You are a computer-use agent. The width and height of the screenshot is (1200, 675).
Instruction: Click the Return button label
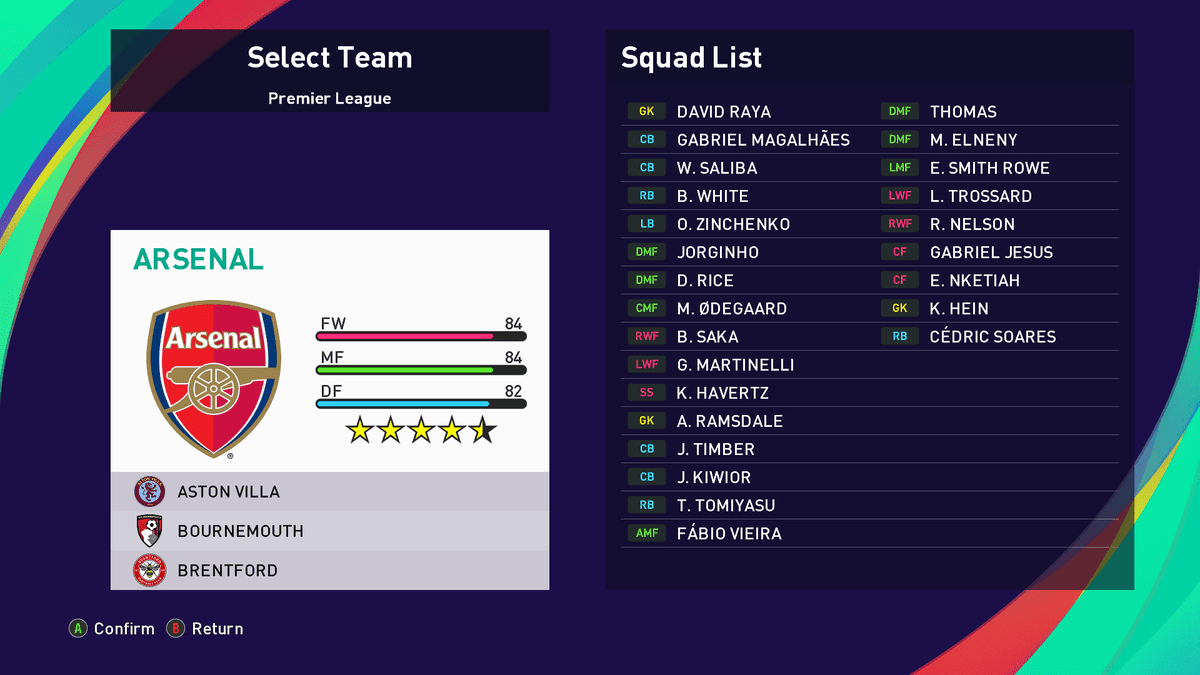(217, 629)
